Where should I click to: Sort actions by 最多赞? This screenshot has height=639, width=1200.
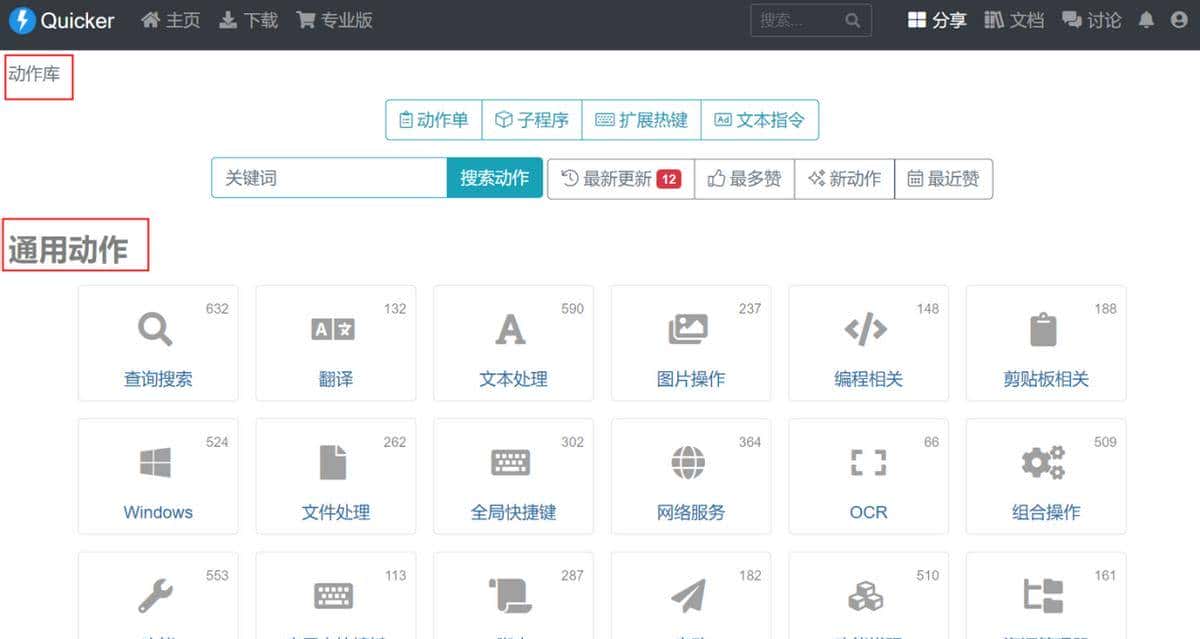point(744,178)
